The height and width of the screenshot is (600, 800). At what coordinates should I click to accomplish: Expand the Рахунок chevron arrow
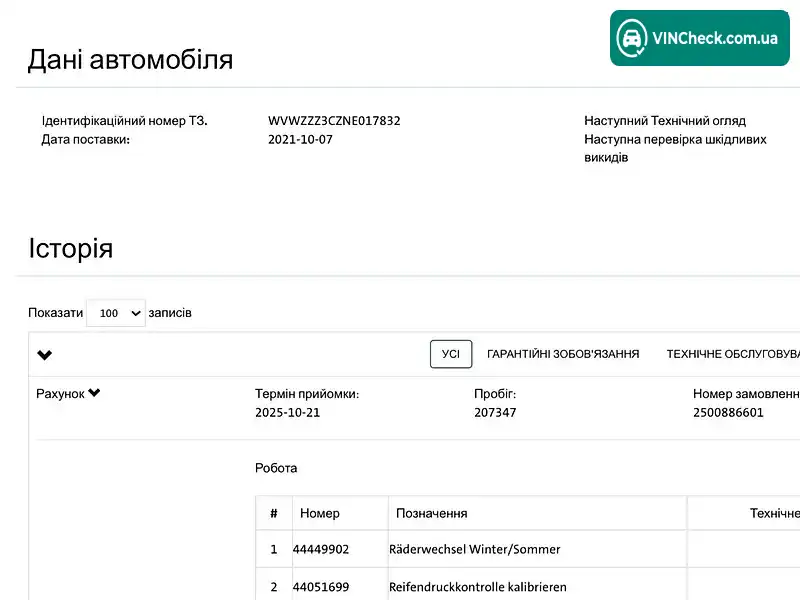(x=94, y=393)
